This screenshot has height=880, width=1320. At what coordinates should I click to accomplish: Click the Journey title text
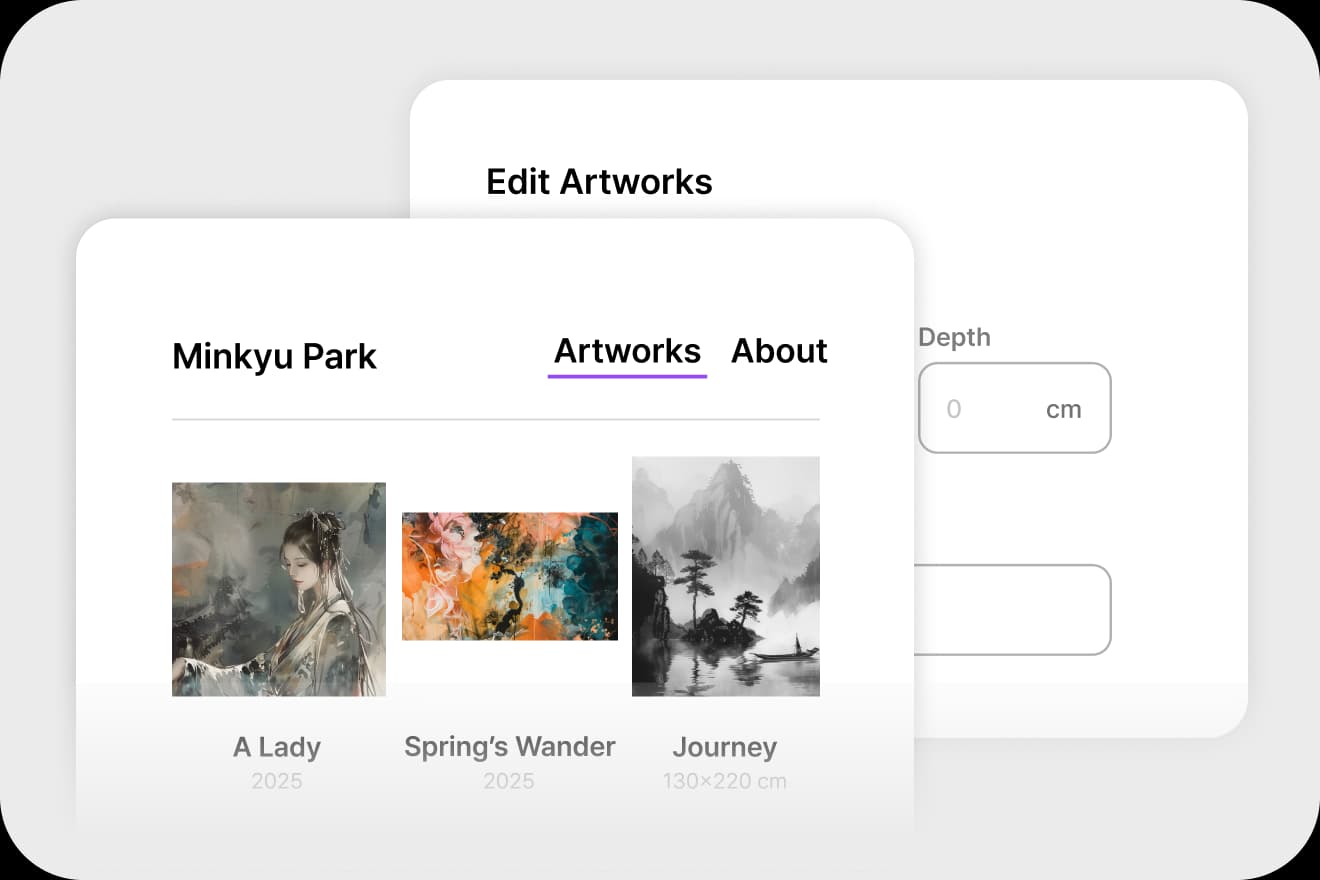coord(724,747)
